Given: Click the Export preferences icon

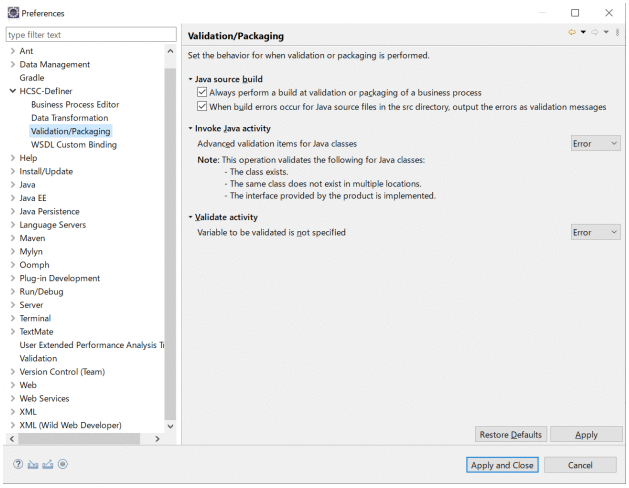Looking at the screenshot, I should (x=48, y=464).
